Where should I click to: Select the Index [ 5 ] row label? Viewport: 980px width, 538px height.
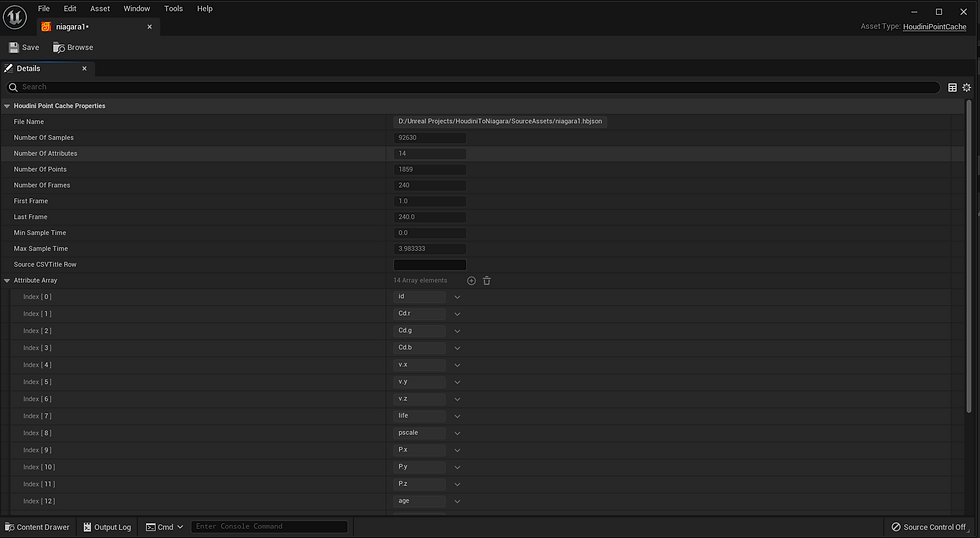(38, 382)
